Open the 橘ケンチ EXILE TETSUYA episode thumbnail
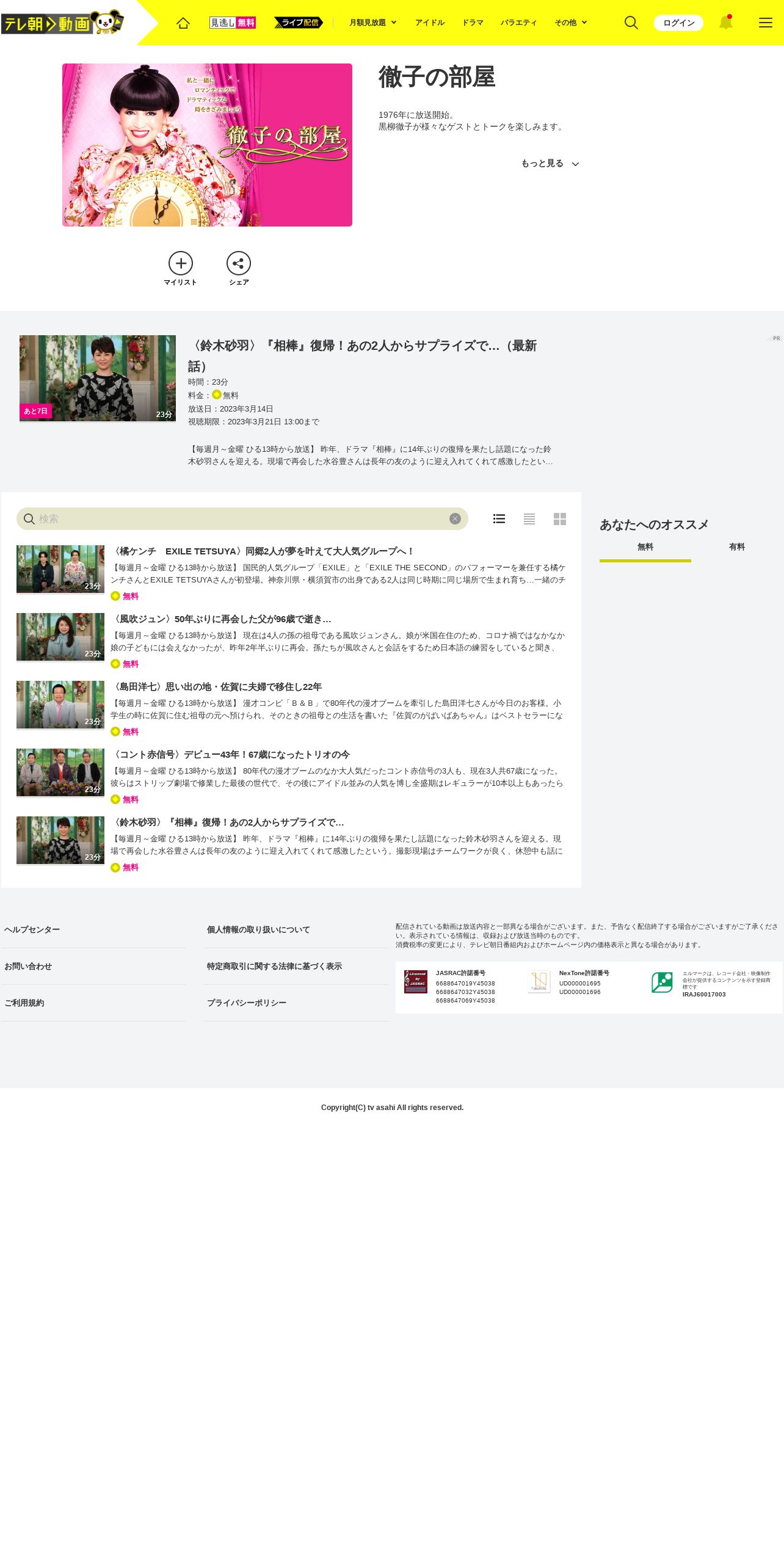Viewport: 784px width, 1568px height. tap(60, 569)
